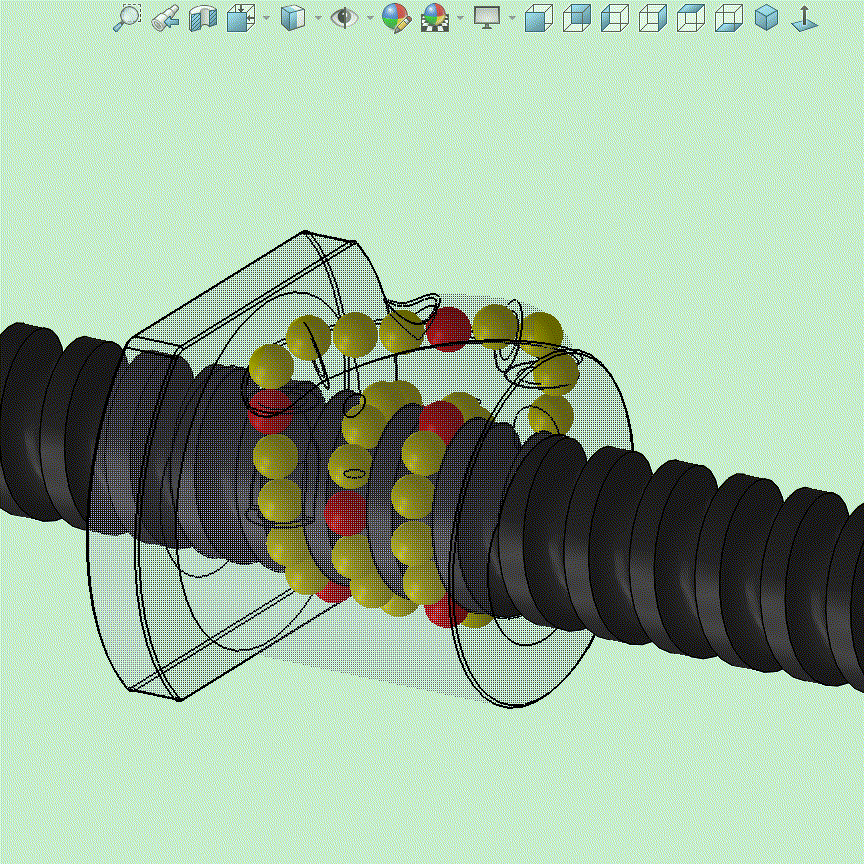
Task: Toggle the Section View tool
Action: coord(203,17)
